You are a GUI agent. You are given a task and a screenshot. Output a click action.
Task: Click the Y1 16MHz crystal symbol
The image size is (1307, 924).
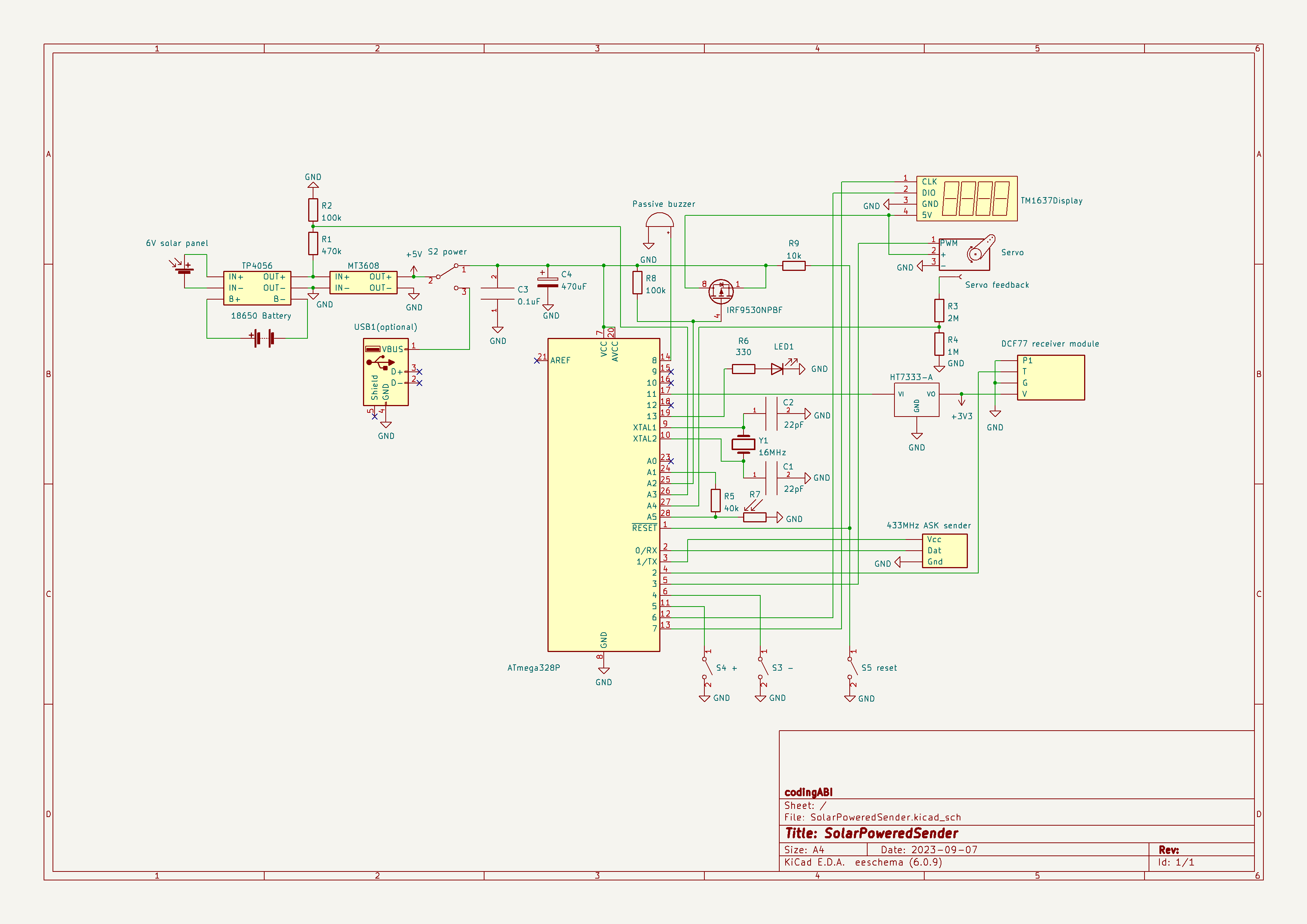click(x=744, y=444)
